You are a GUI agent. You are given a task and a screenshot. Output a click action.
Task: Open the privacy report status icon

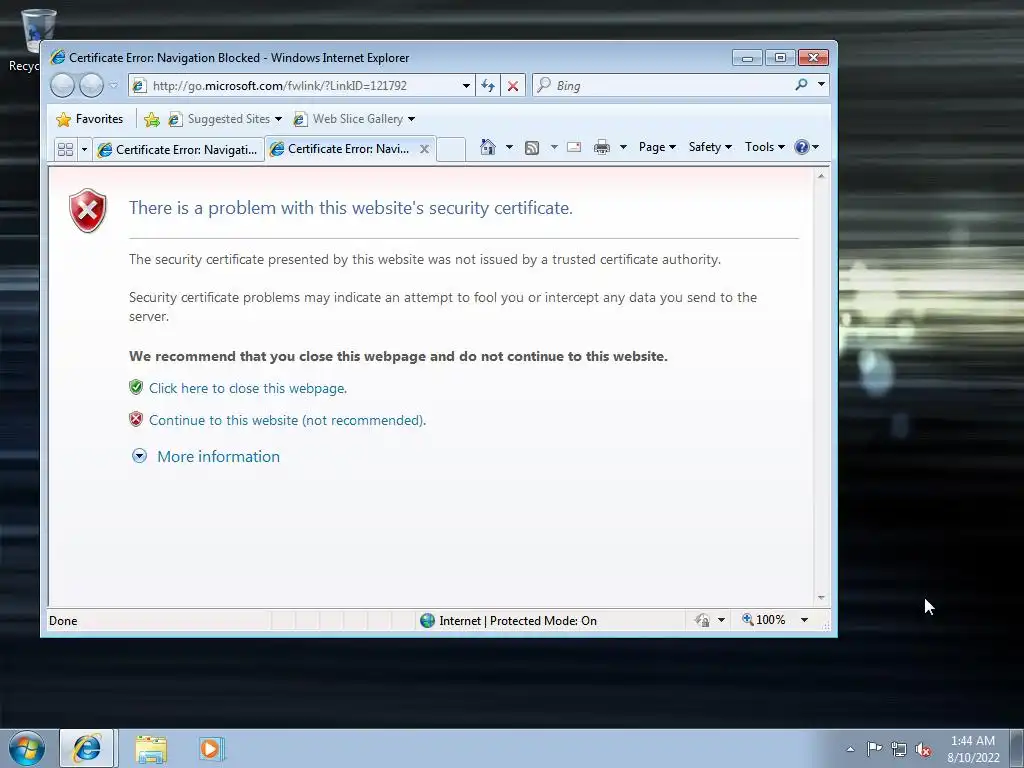click(702, 620)
